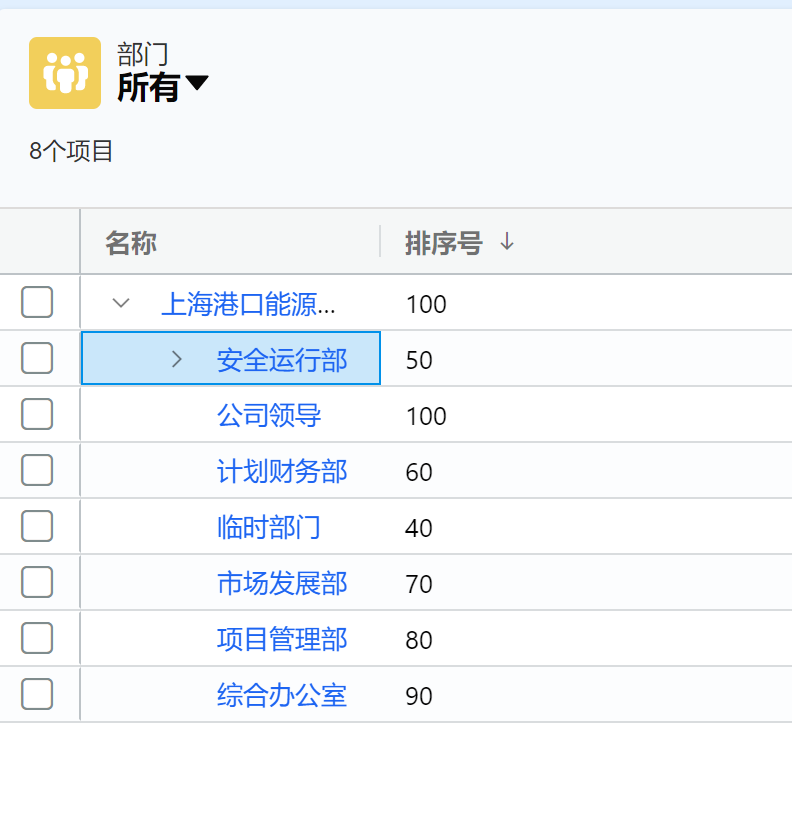
Task: Open the 综合办公室 link
Action: coord(282,695)
